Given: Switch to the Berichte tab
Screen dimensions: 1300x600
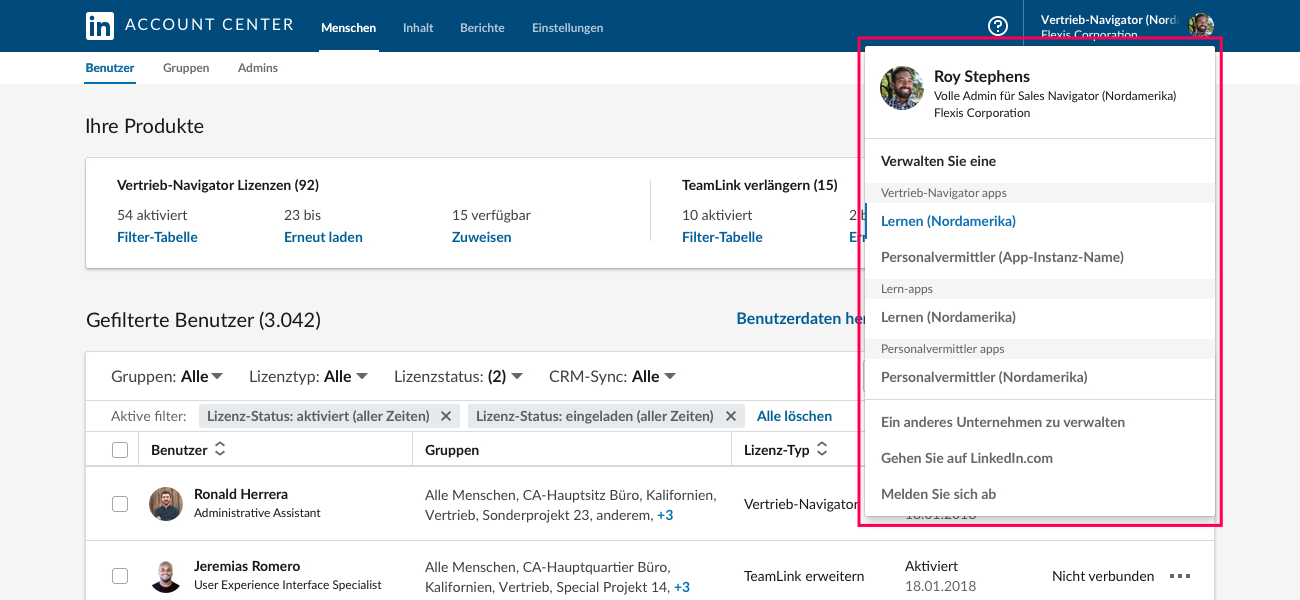Looking at the screenshot, I should click(x=482, y=28).
